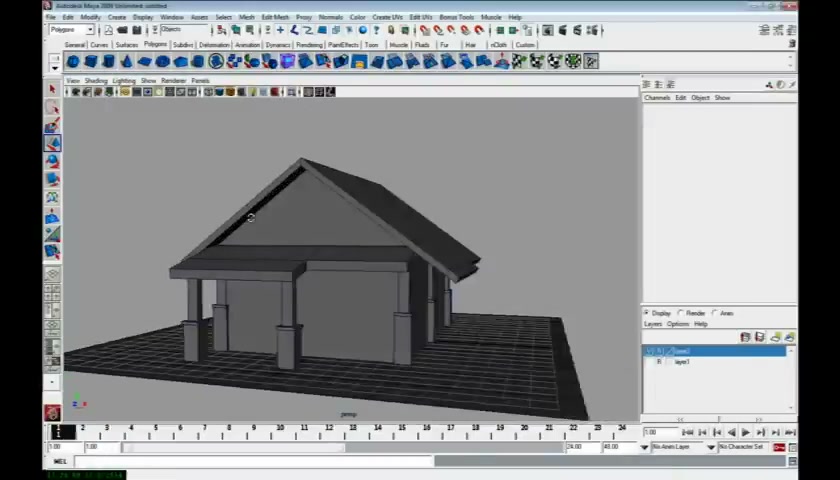Open the shelf options arrow menu
The height and width of the screenshot is (480, 840).
click(x=55, y=69)
